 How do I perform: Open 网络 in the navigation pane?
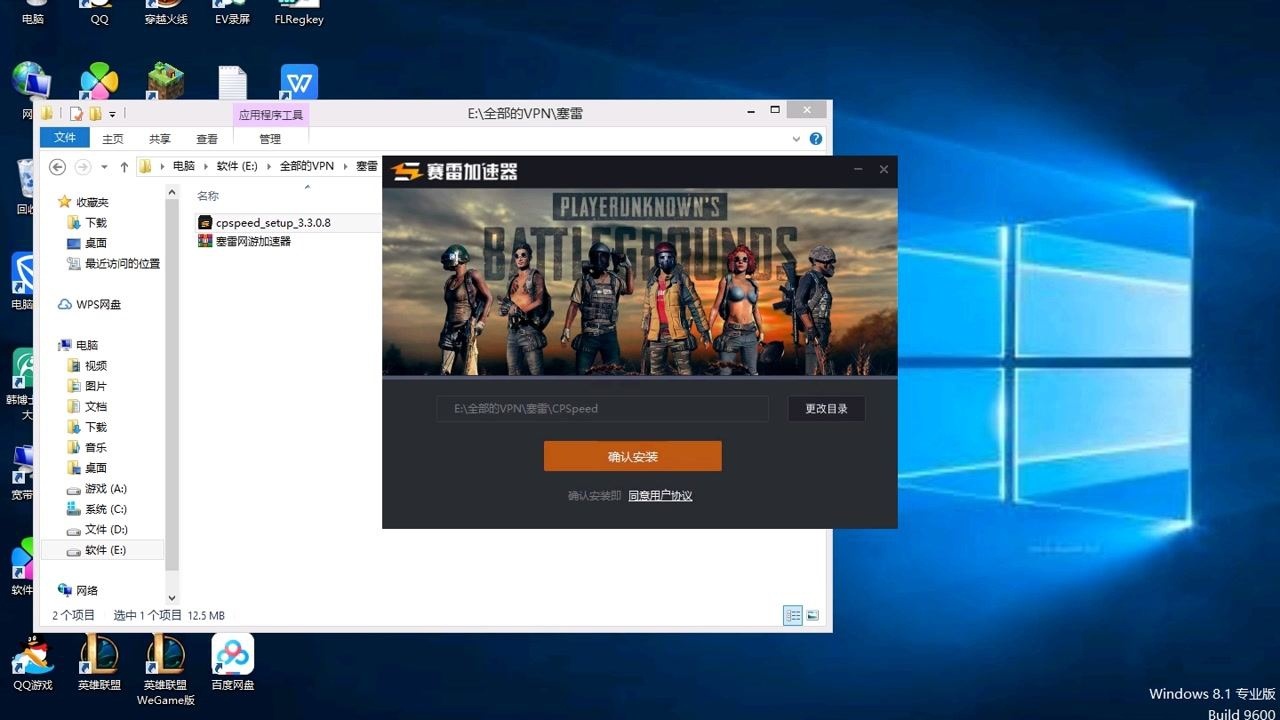pyautogui.click(x=78, y=591)
